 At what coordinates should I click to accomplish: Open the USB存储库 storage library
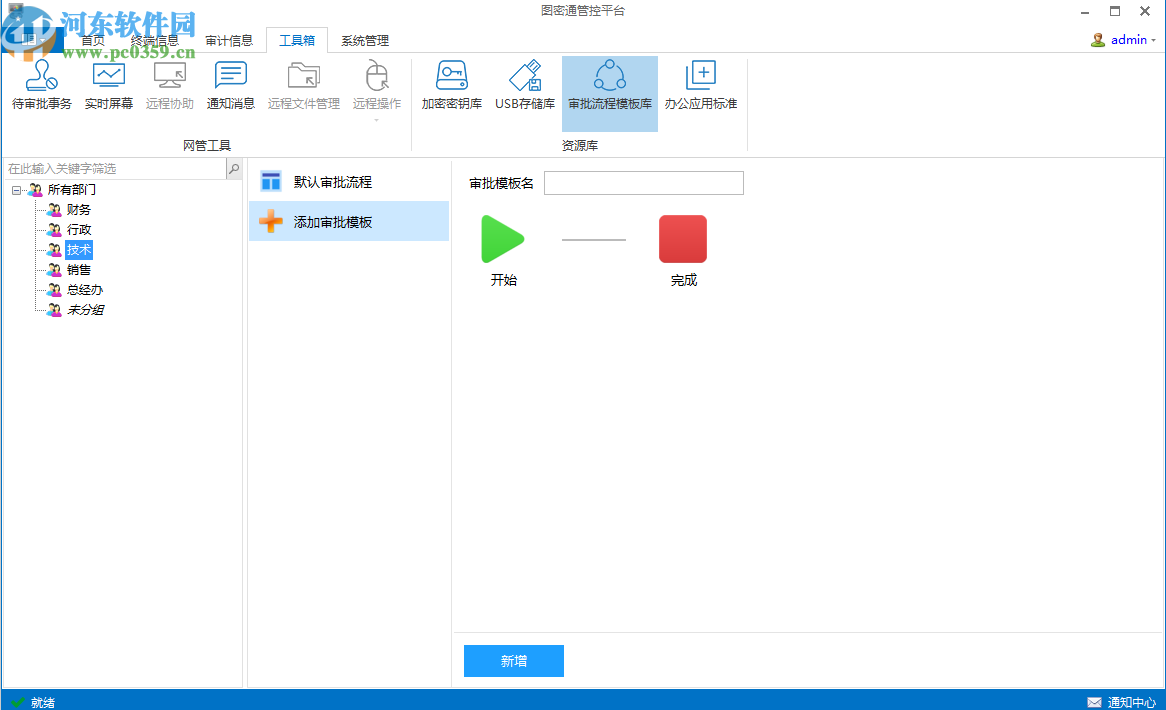tap(524, 84)
